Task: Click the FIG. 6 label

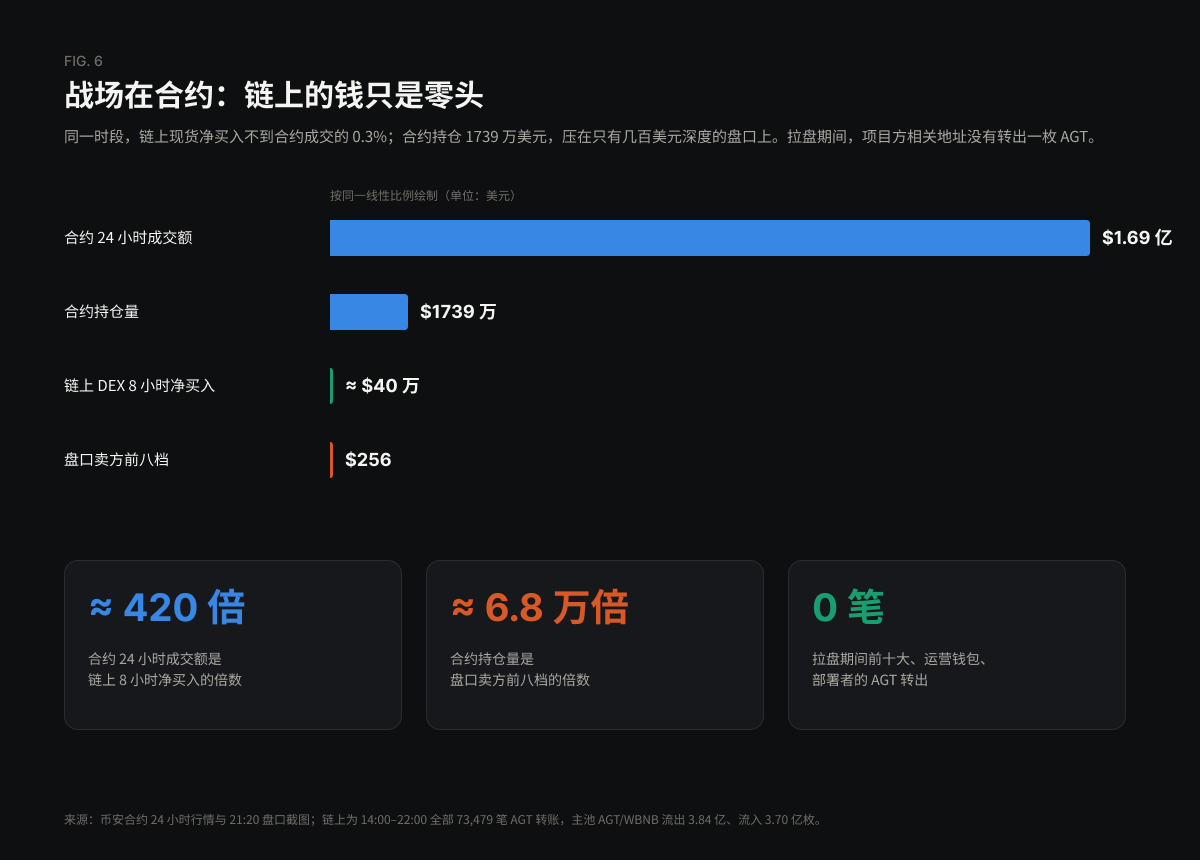Action: 83,61
